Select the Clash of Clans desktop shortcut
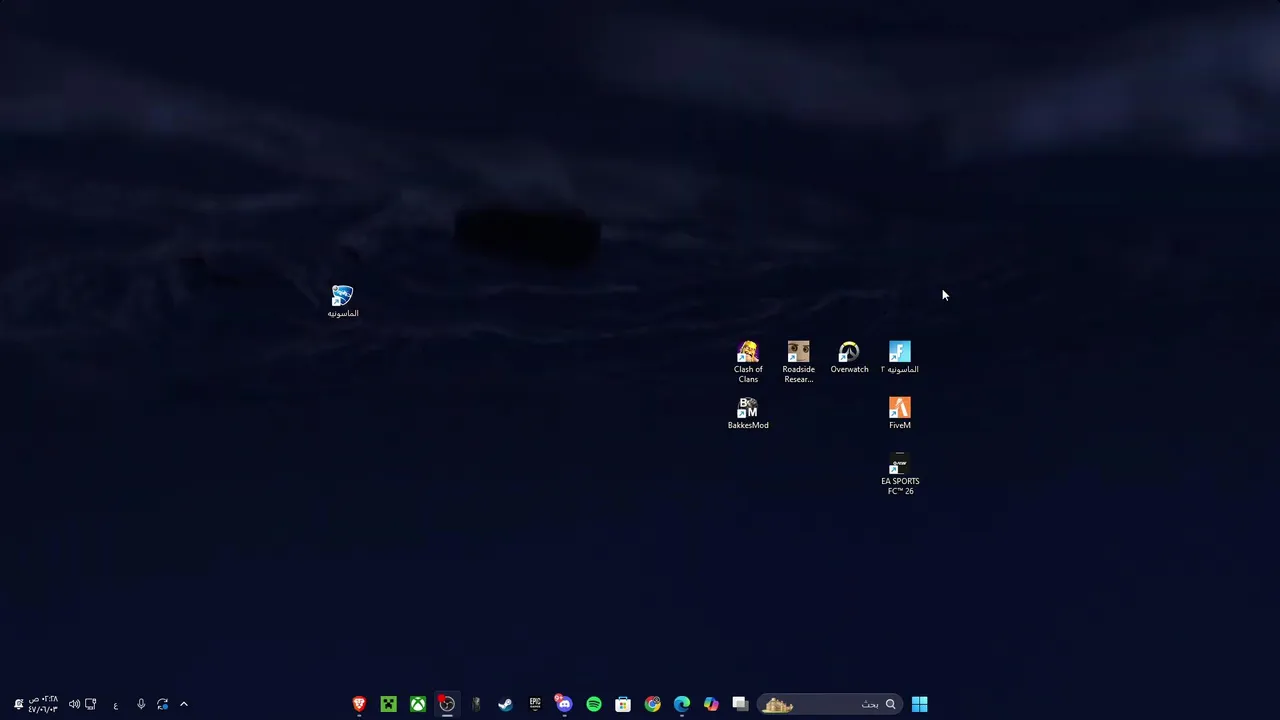Viewport: 1280px width, 720px height. (748, 362)
